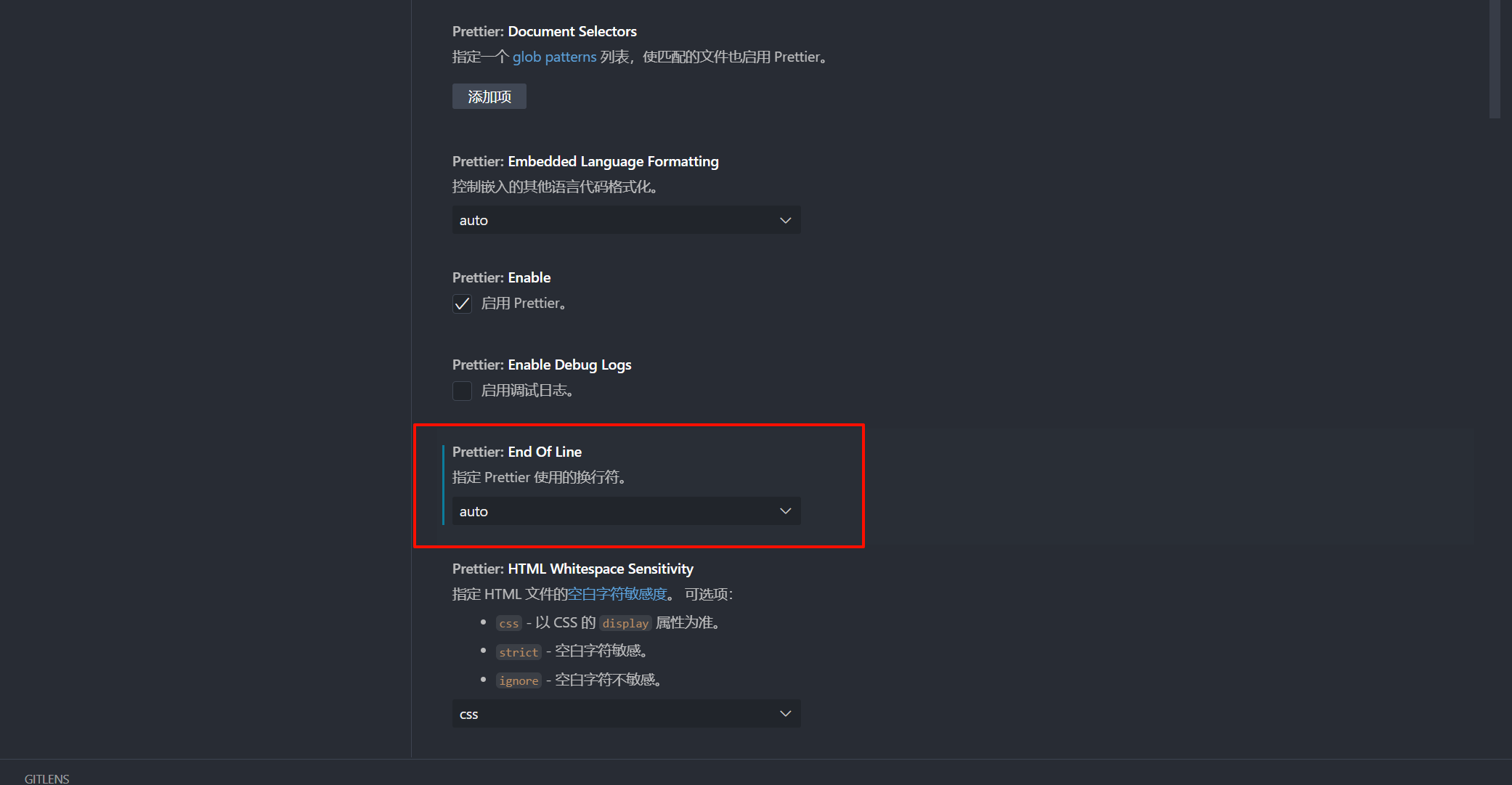Open HTML Whitespace Sensitivity css dropdown
1512x785 pixels.
tap(626, 714)
